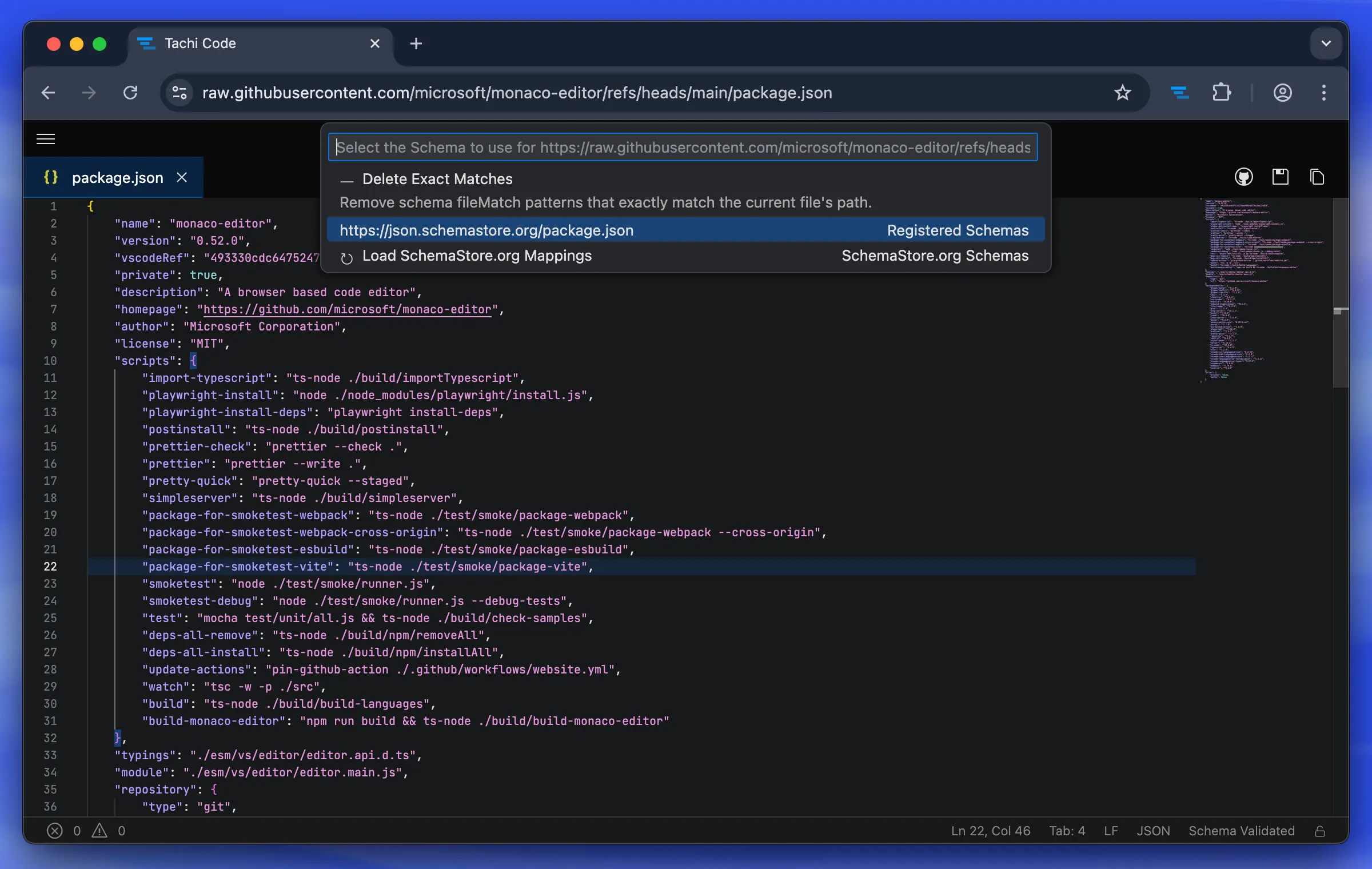Click the save file icon
The width and height of the screenshot is (1372, 869).
point(1280,177)
